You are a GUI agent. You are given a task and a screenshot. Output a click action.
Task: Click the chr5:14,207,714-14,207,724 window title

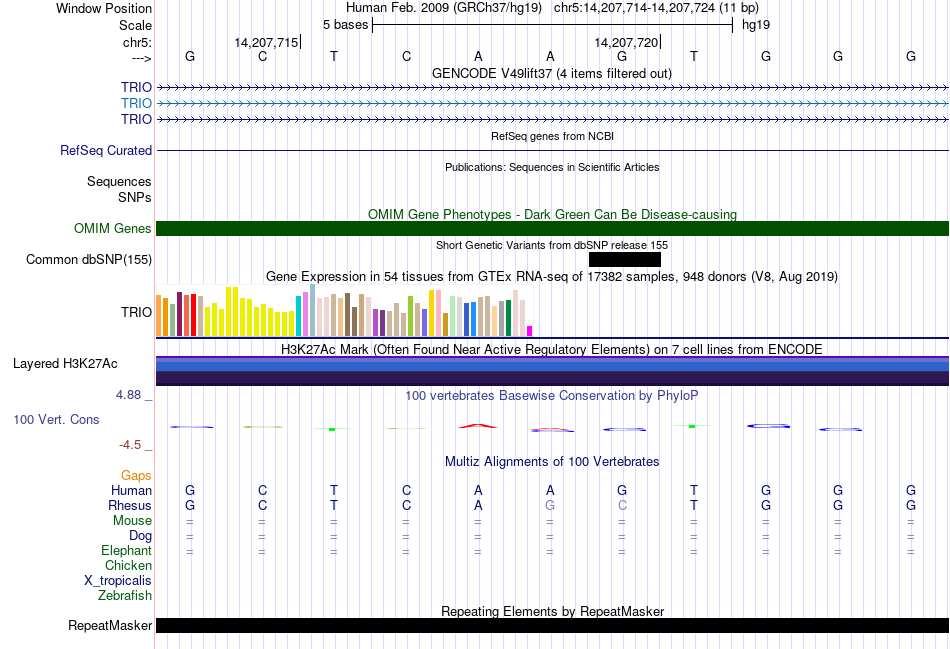[x=656, y=8]
